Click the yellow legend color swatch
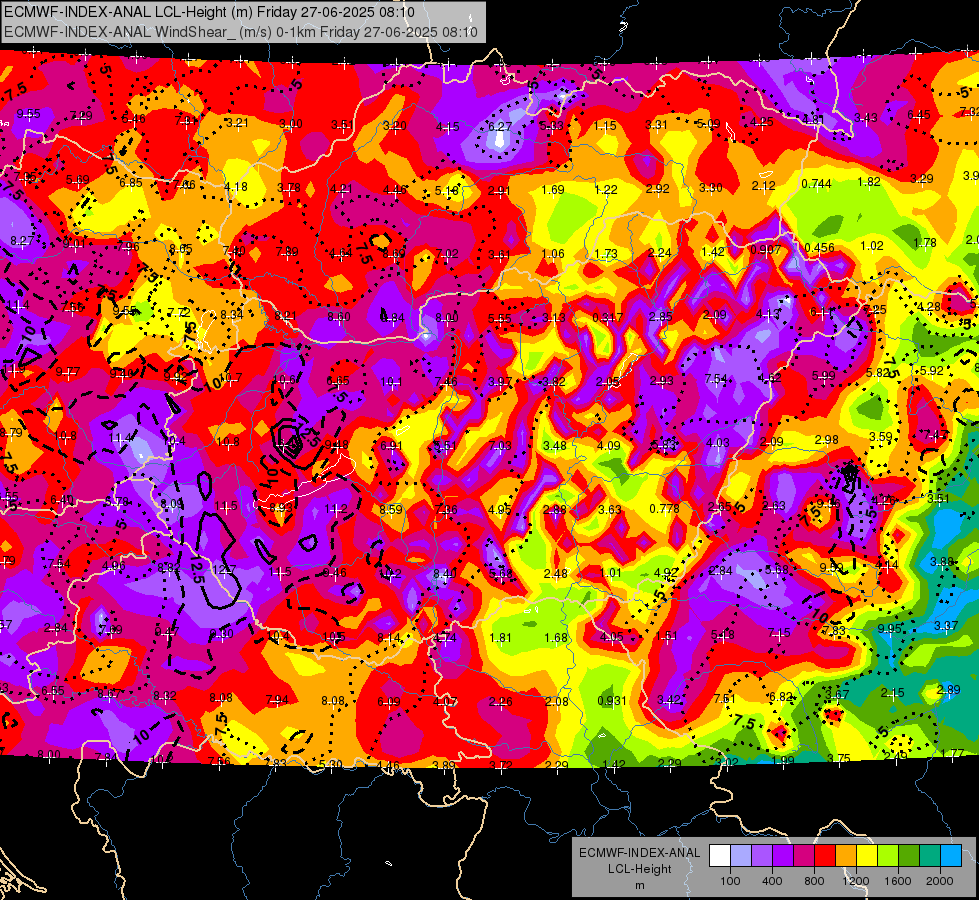979x900 pixels. [867, 856]
